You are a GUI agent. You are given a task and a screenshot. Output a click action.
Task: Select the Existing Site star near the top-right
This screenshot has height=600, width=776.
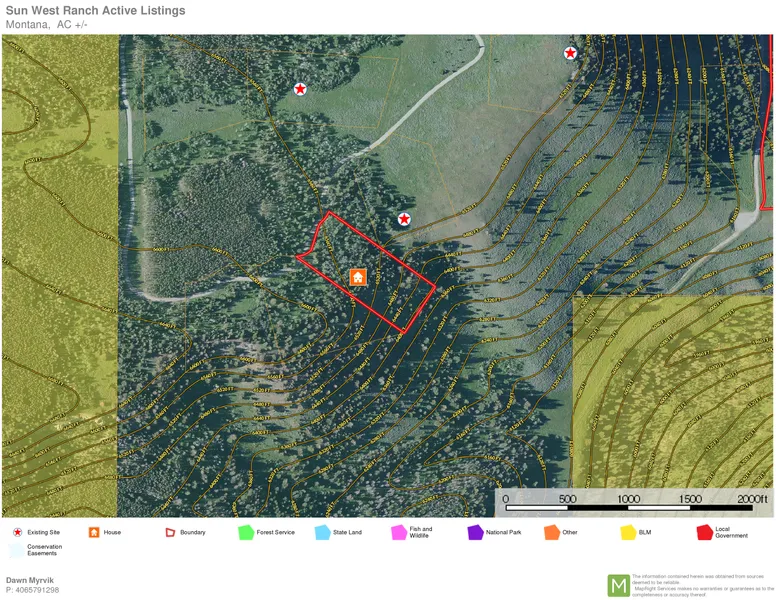(570, 53)
